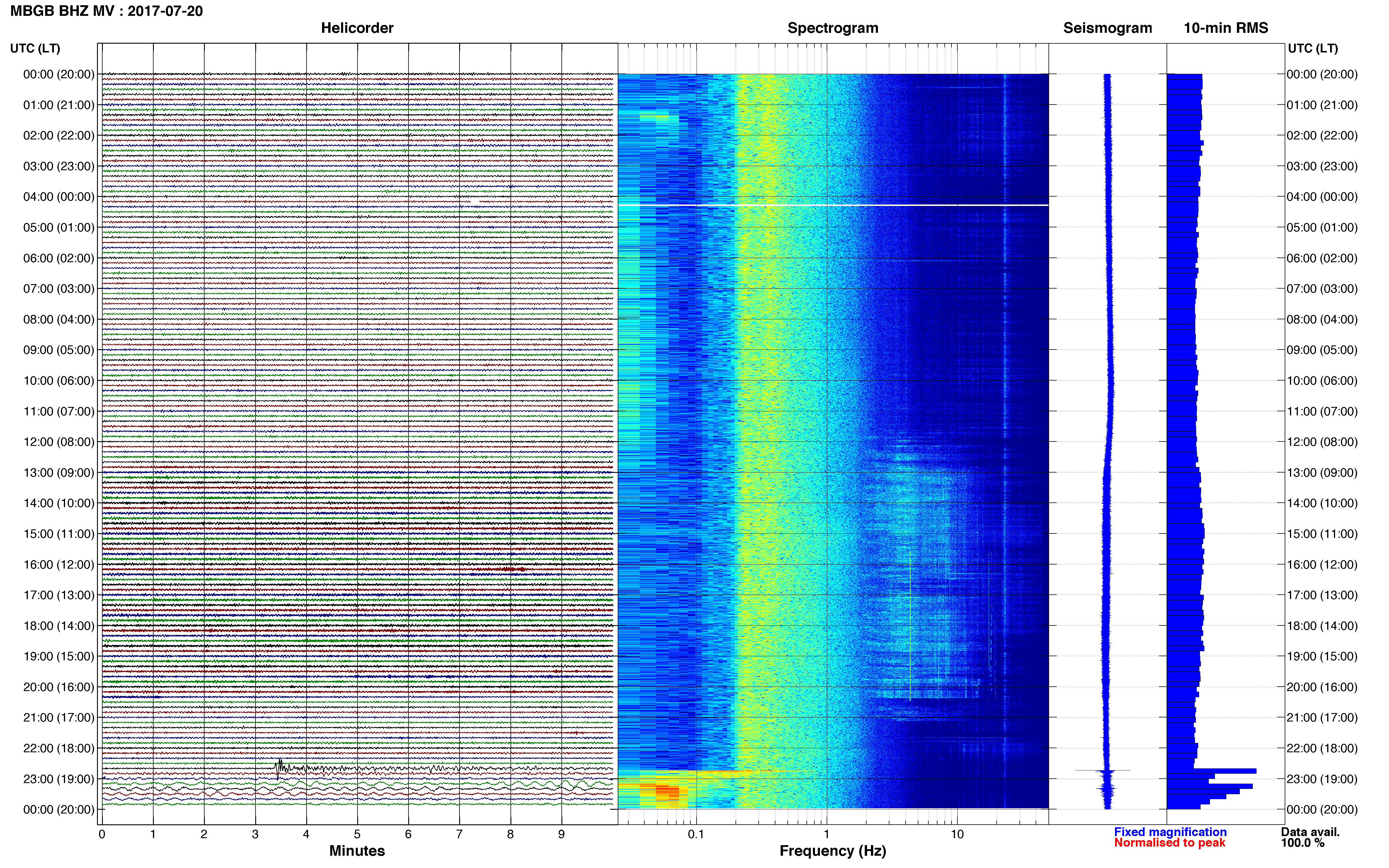This screenshot has height=868, width=1389.
Task: Click the 'Data avail.' label
Action: (x=1310, y=832)
